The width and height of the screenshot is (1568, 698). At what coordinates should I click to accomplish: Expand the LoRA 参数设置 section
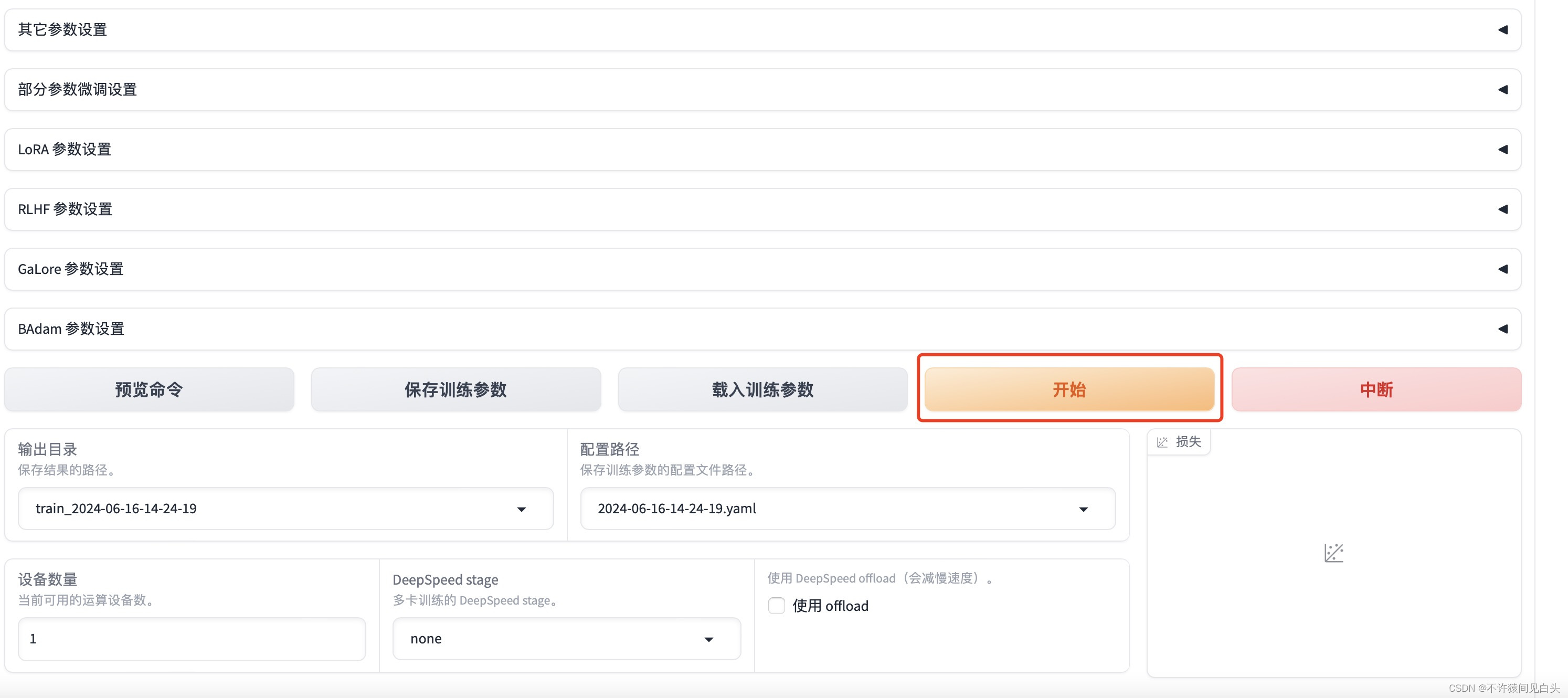coord(65,149)
